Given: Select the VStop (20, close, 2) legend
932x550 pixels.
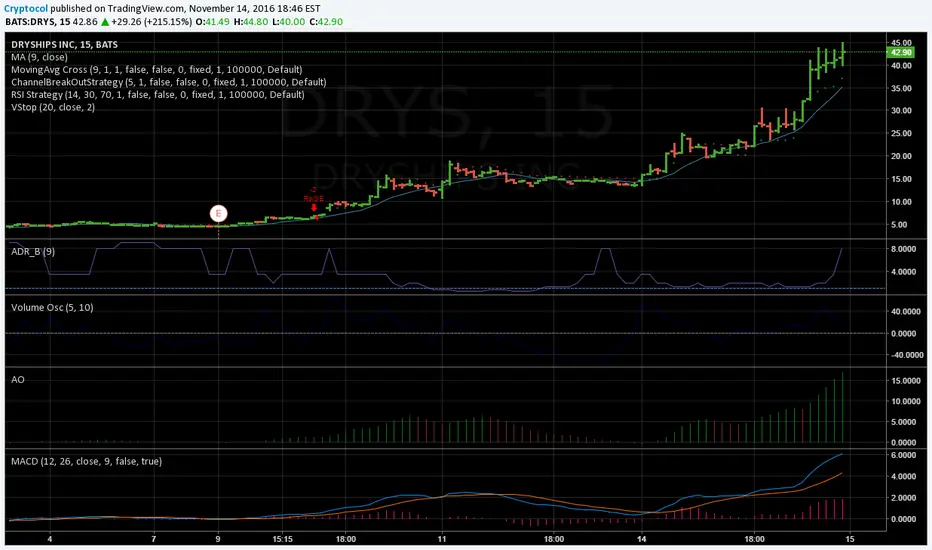Looking at the screenshot, I should coord(53,107).
